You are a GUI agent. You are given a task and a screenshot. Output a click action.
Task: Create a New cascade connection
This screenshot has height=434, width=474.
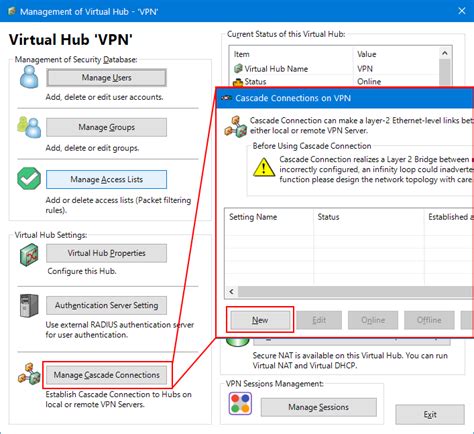pyautogui.click(x=260, y=320)
